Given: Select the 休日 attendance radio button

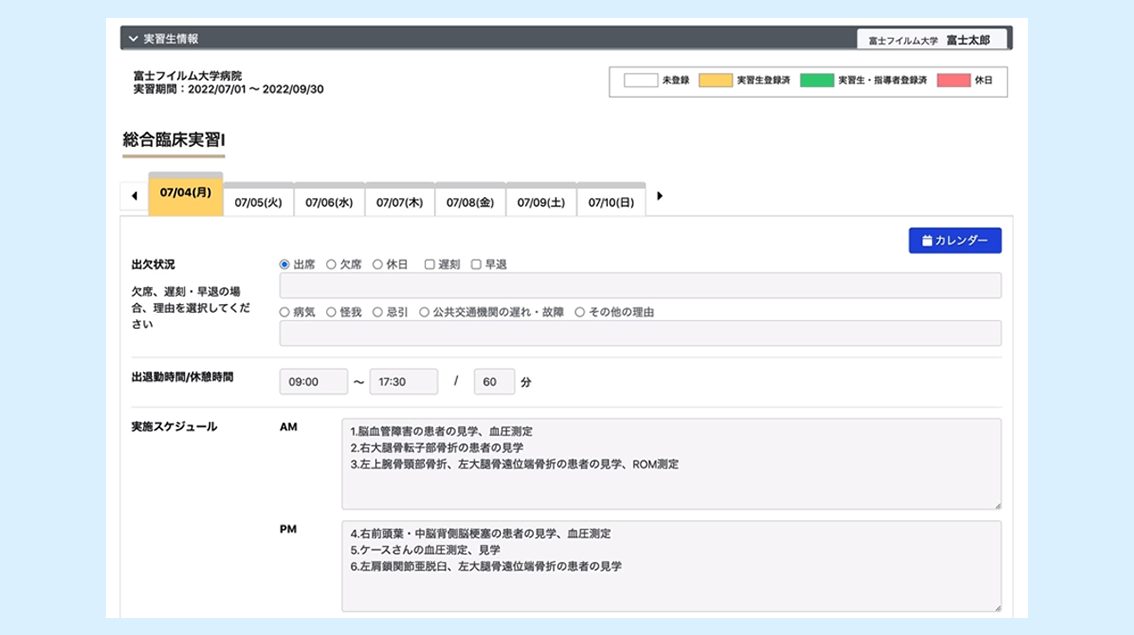Looking at the screenshot, I should [x=378, y=265].
